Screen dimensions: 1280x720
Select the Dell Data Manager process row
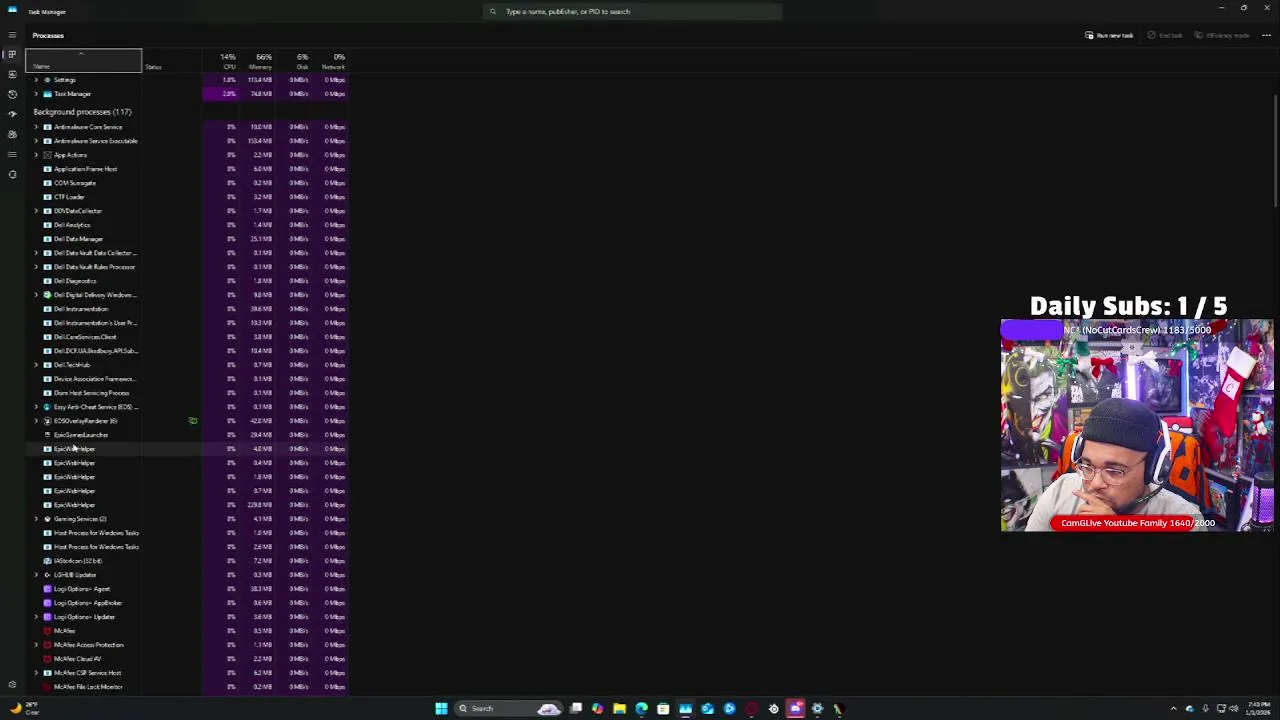[x=187, y=239]
